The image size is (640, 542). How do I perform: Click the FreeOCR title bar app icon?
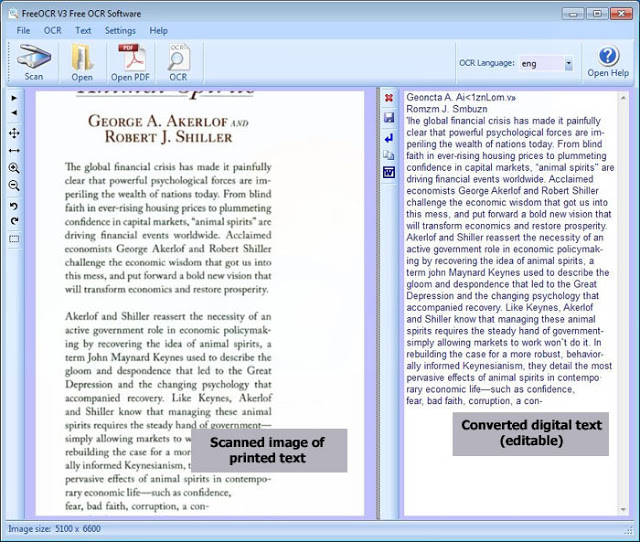click(13, 13)
